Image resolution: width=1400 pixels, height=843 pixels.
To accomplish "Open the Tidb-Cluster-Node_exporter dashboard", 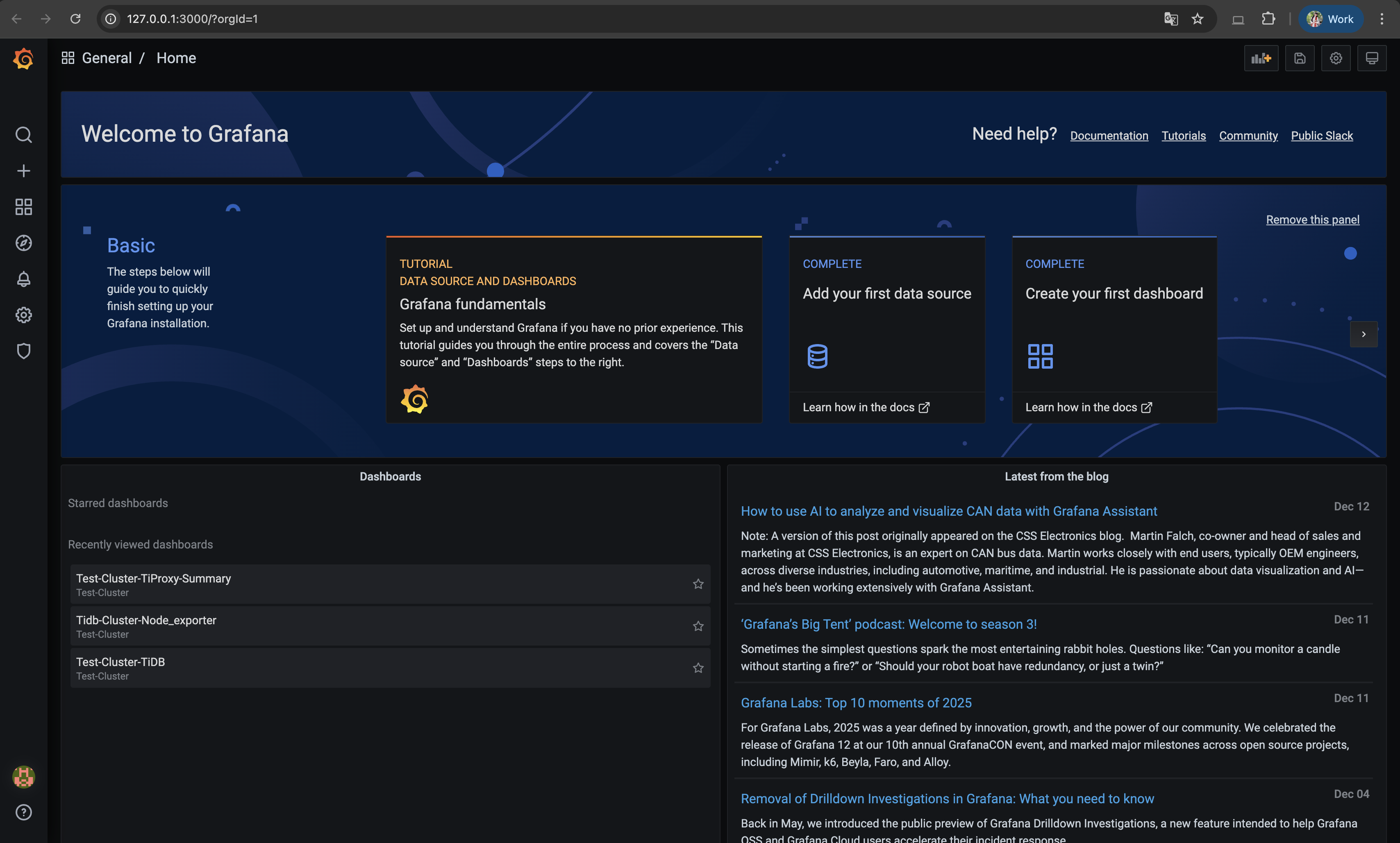I will pyautogui.click(x=390, y=626).
